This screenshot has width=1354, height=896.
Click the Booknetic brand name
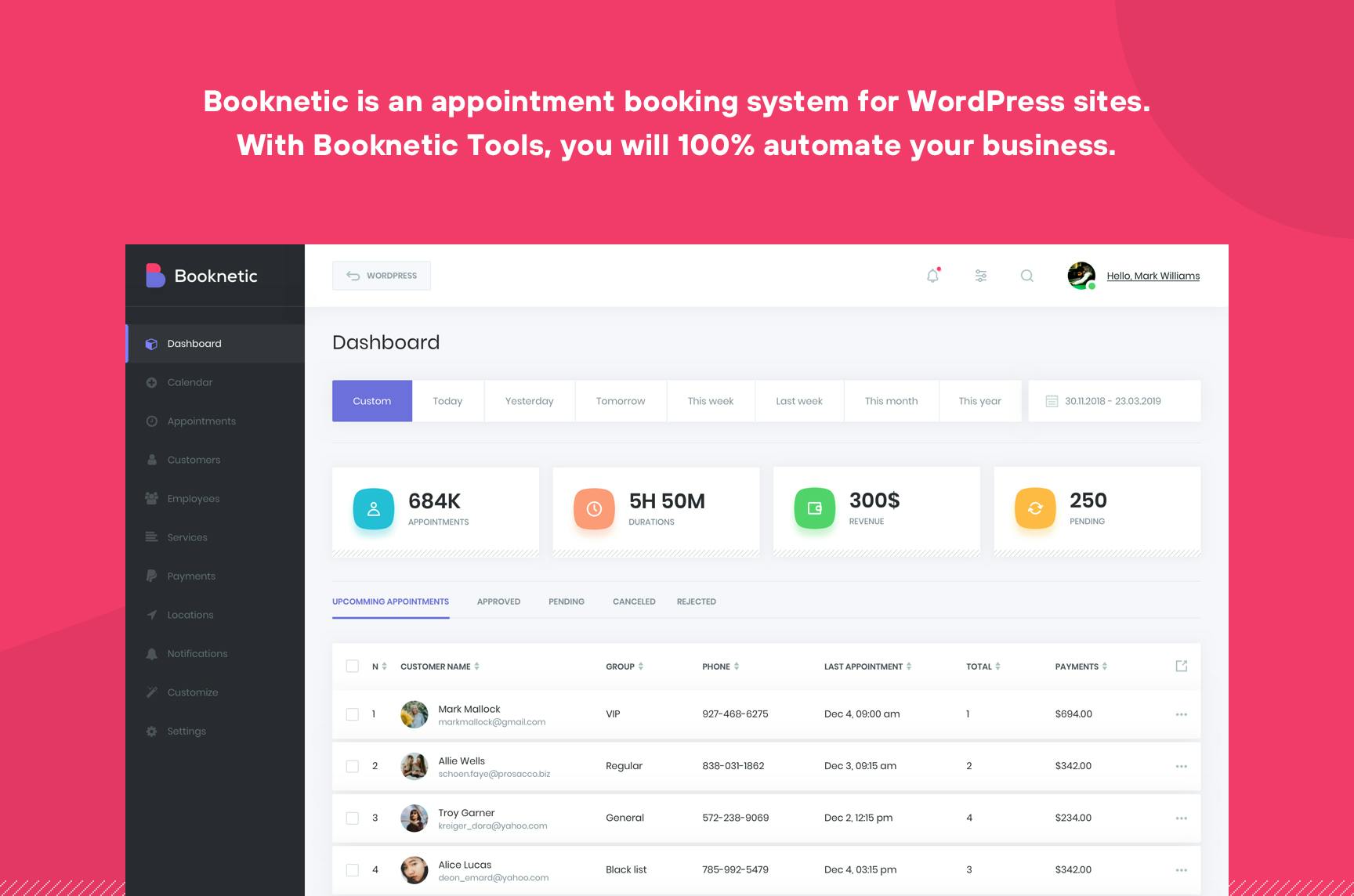[216, 276]
